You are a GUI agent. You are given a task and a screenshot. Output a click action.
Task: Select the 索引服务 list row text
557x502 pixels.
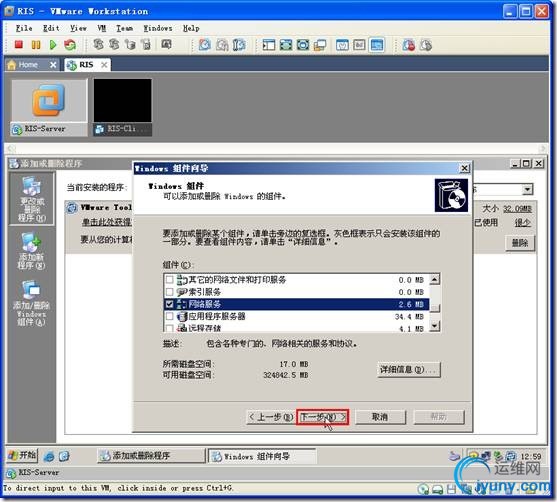point(204,292)
